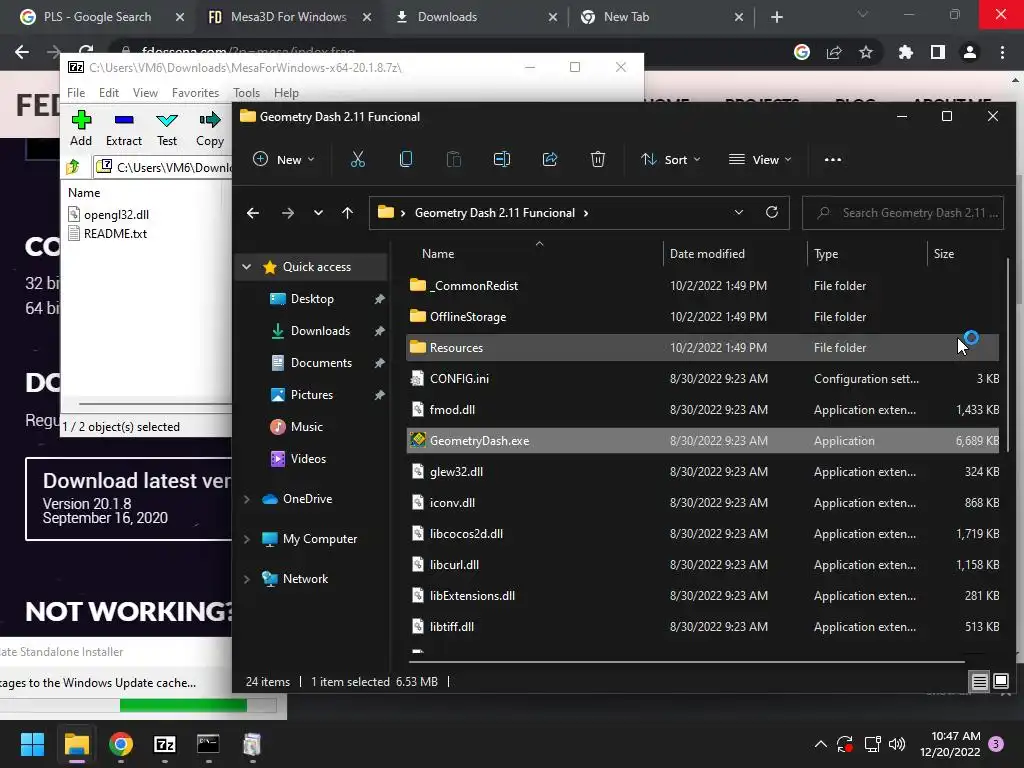This screenshot has height=768, width=1024.
Task: Open the New dropdown in Explorer
Action: click(284, 159)
